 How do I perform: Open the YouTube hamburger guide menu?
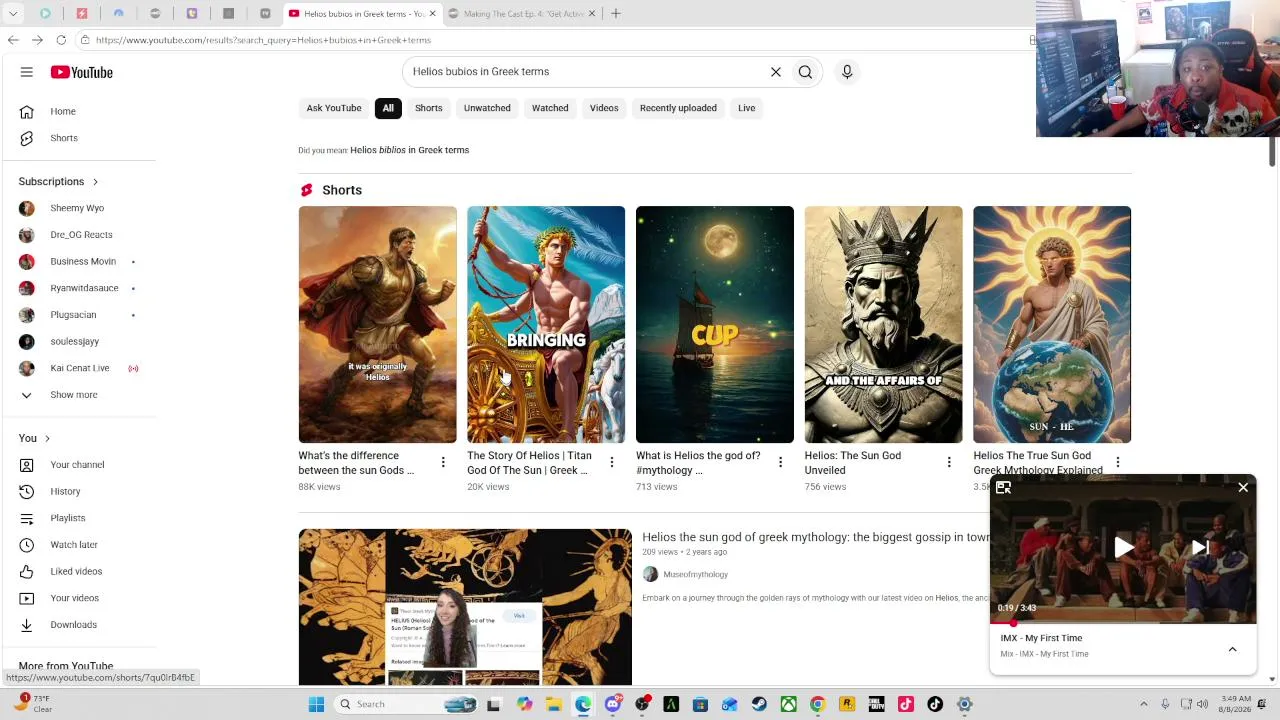(x=27, y=72)
